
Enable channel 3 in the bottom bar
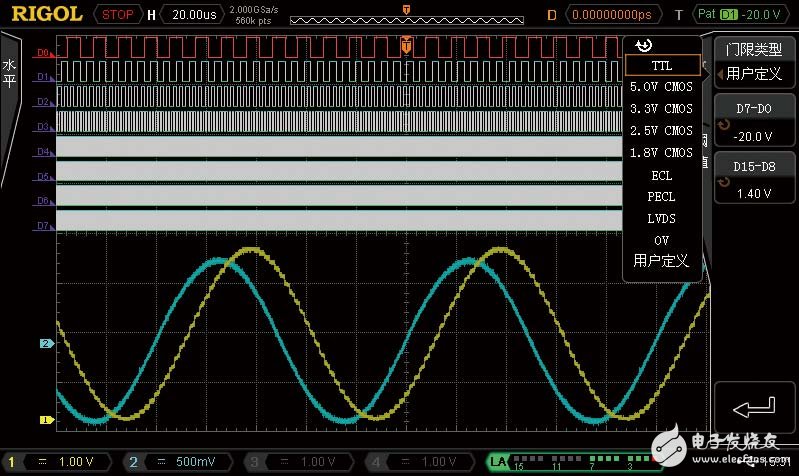click(x=302, y=461)
